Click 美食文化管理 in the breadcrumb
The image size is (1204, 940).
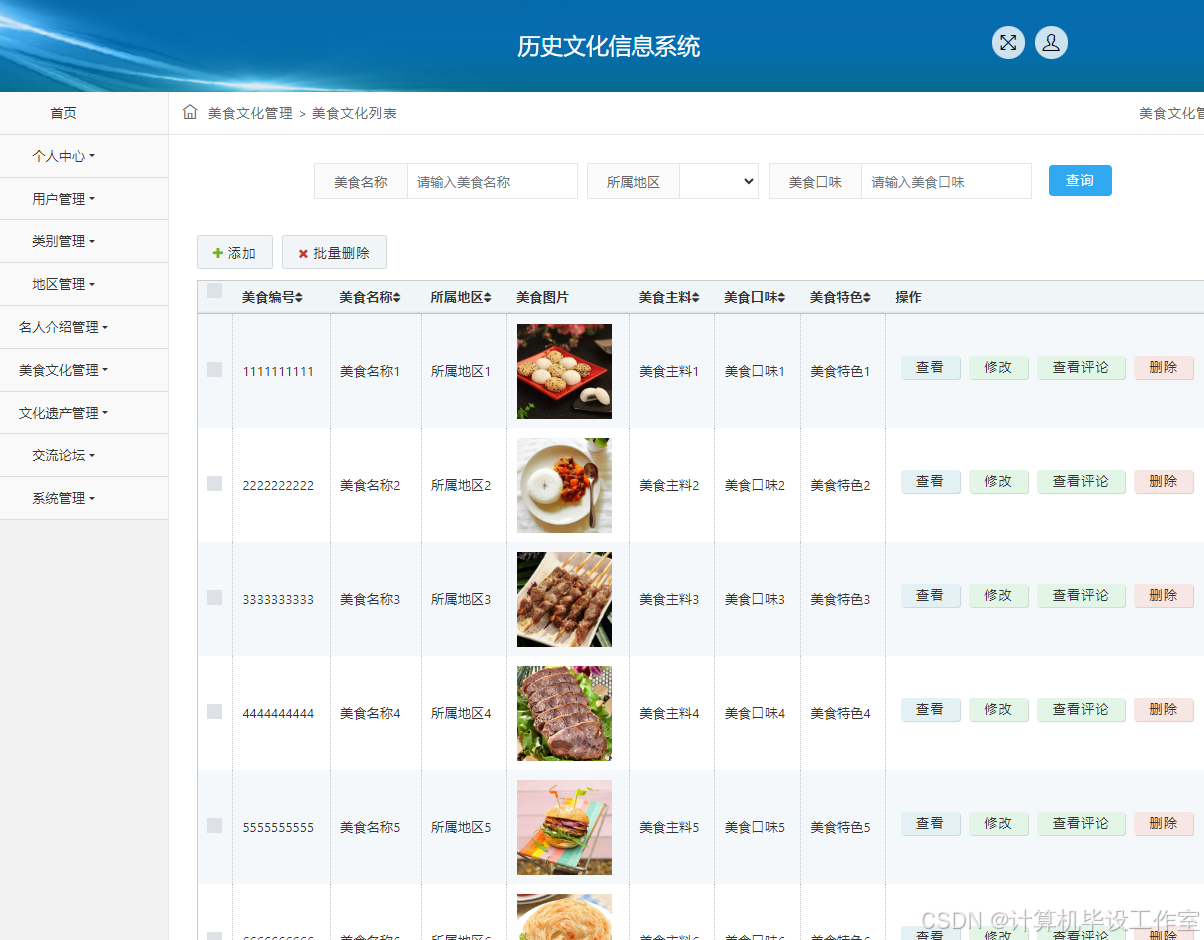tap(250, 113)
